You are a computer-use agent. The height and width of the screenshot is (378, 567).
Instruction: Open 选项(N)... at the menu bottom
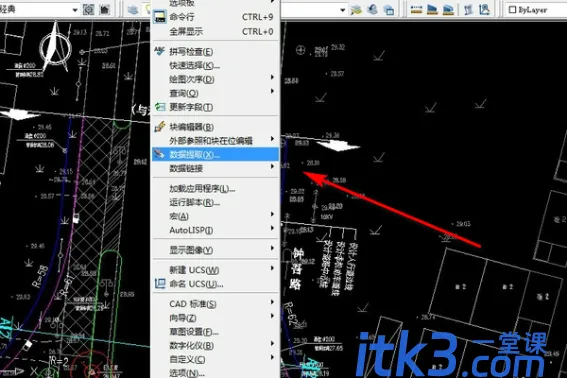(x=215, y=373)
